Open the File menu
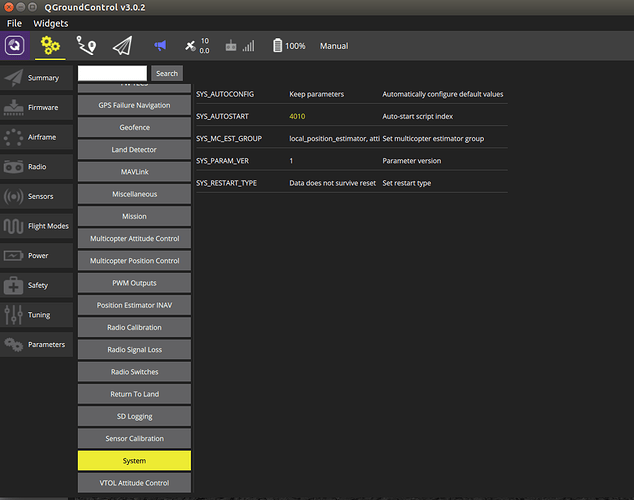Screen dimensions: 634x500 (x=14, y=23)
